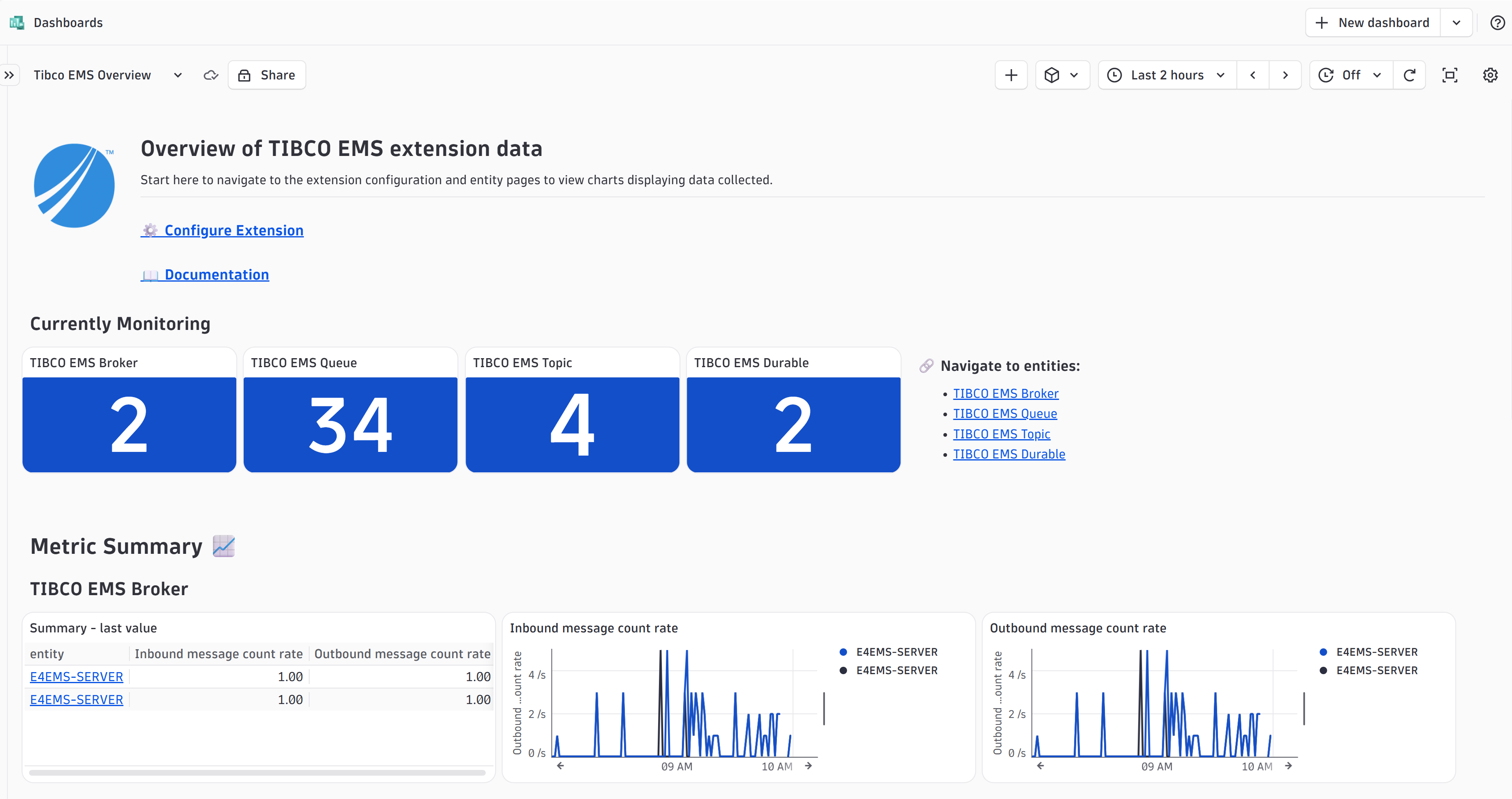
Task: Sort by Inbound message count rate column
Action: click(218, 654)
